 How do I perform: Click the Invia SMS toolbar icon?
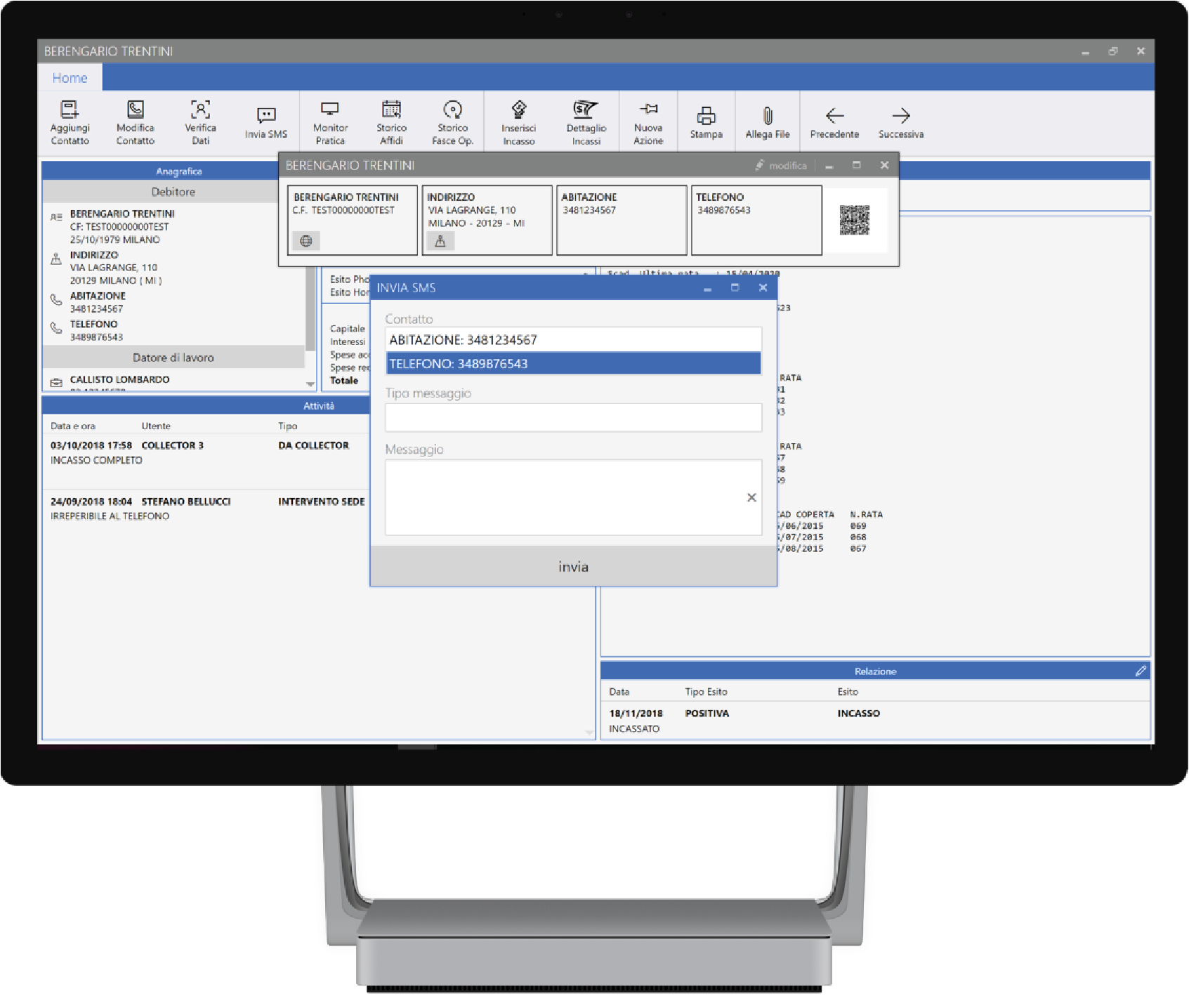265,123
